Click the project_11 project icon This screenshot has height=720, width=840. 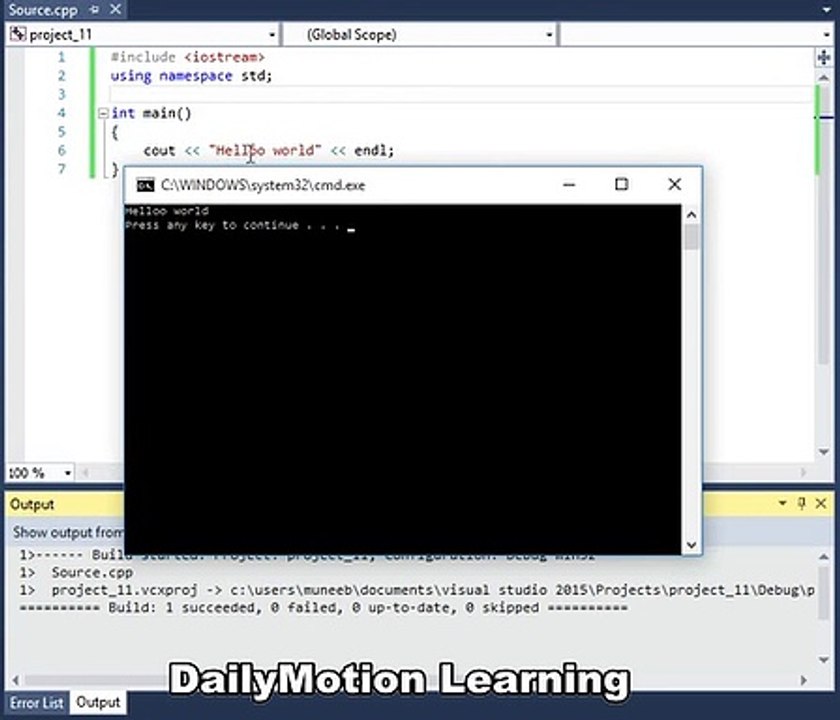tap(18, 35)
